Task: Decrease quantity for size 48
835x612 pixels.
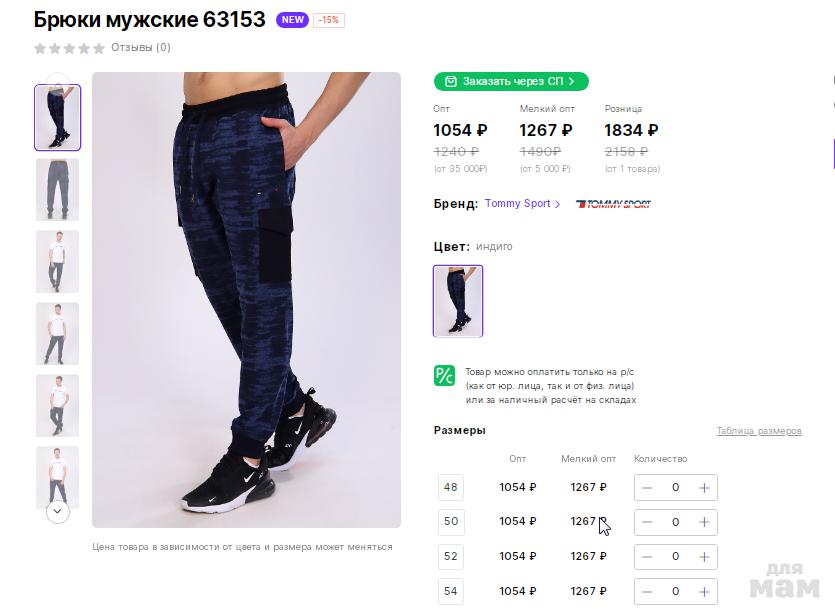Action: tap(647, 488)
